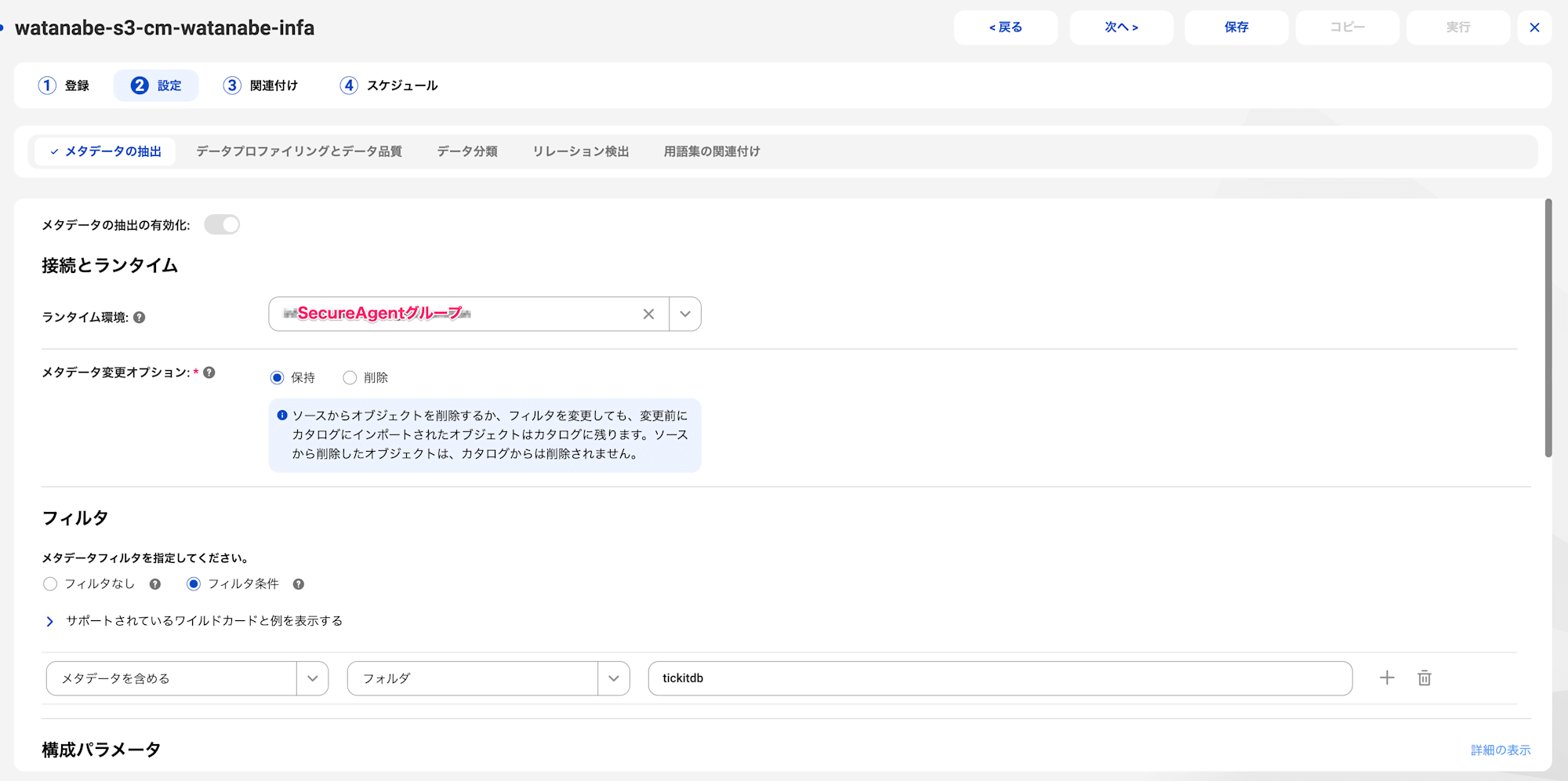Click the 実行 button
The height and width of the screenshot is (781, 1568).
click(1458, 27)
